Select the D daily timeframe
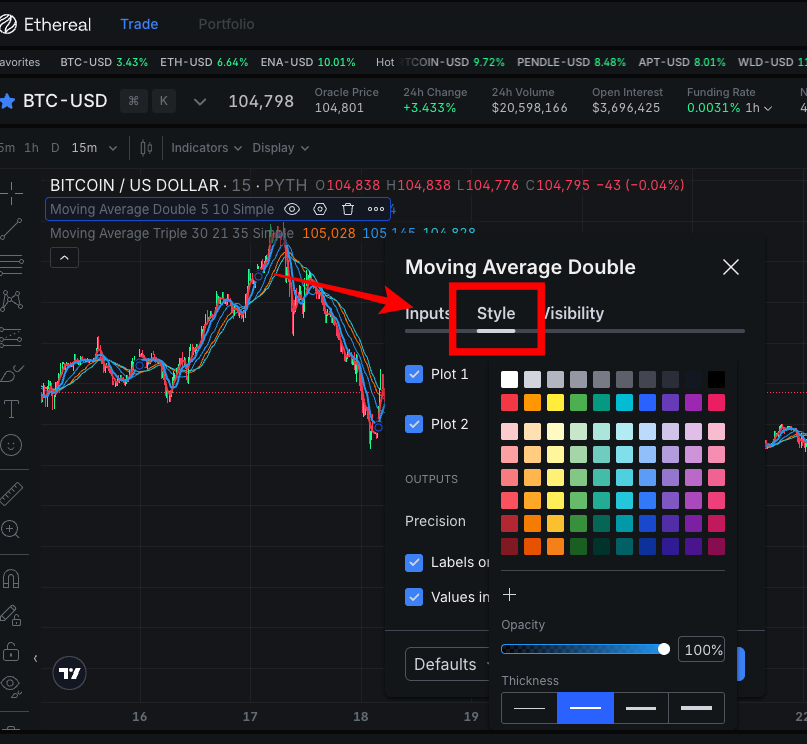 click(55, 148)
